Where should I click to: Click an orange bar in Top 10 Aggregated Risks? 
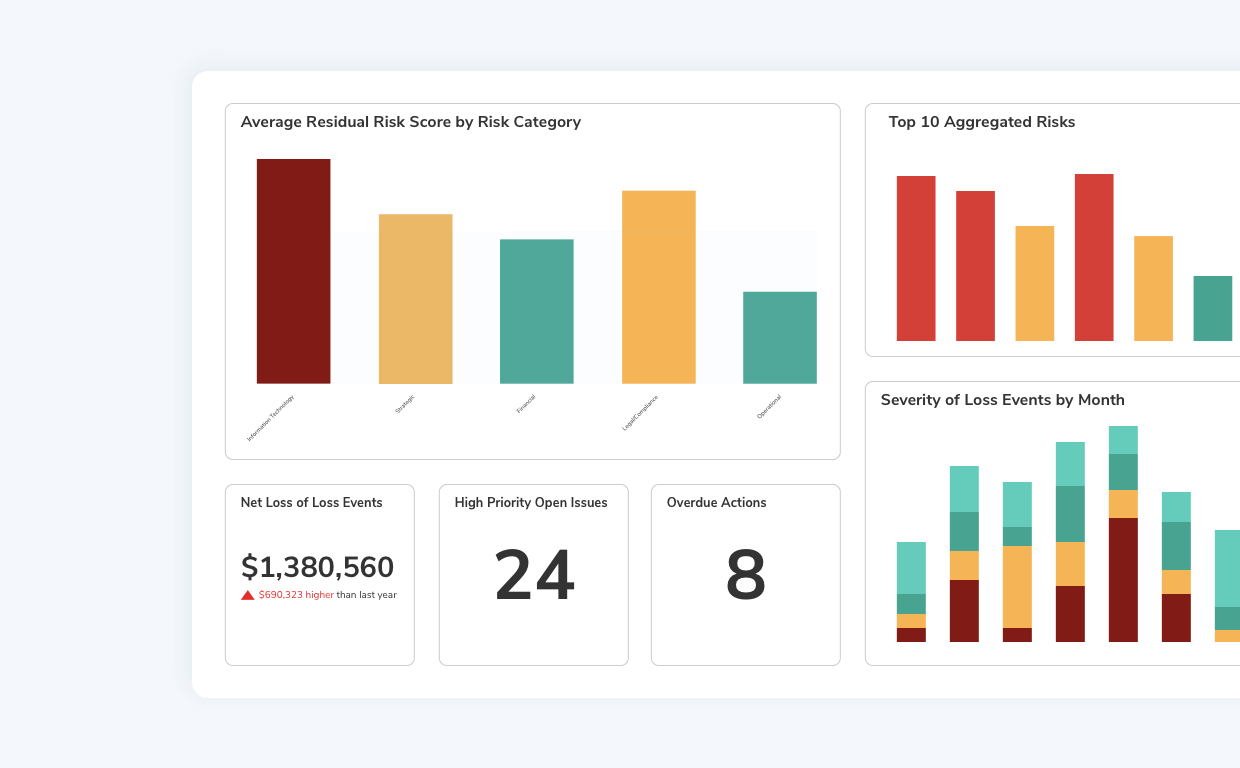(x=1034, y=285)
